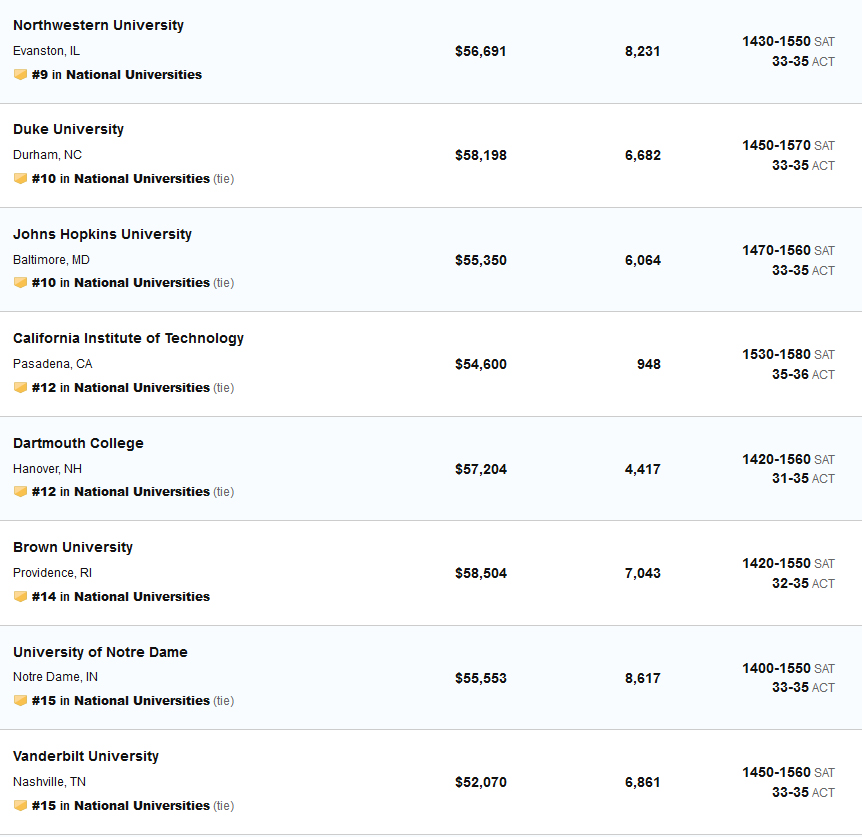Click the ranking badge icon in Caltech row
Image resolution: width=862 pixels, height=837 pixels.
[20, 388]
